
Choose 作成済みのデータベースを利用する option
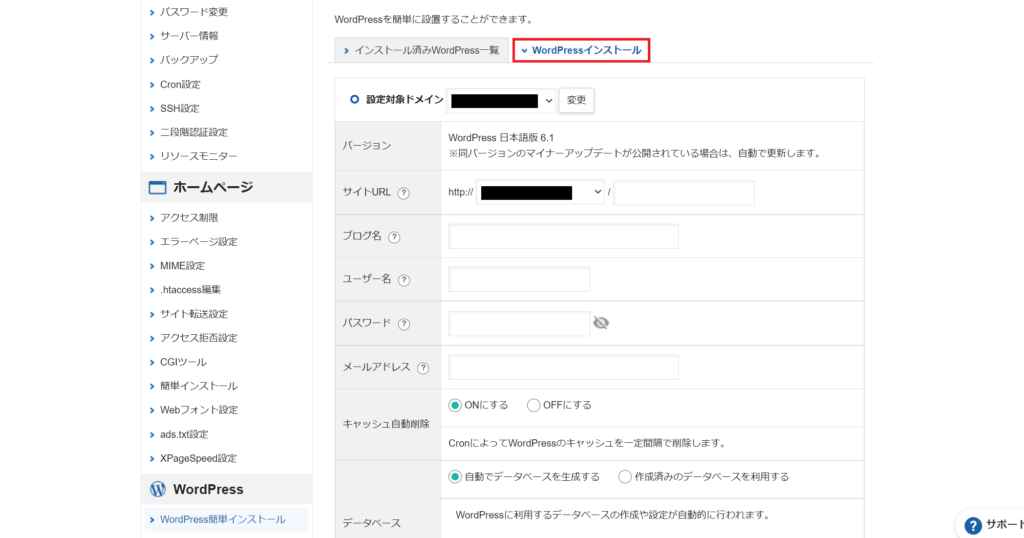click(x=625, y=477)
